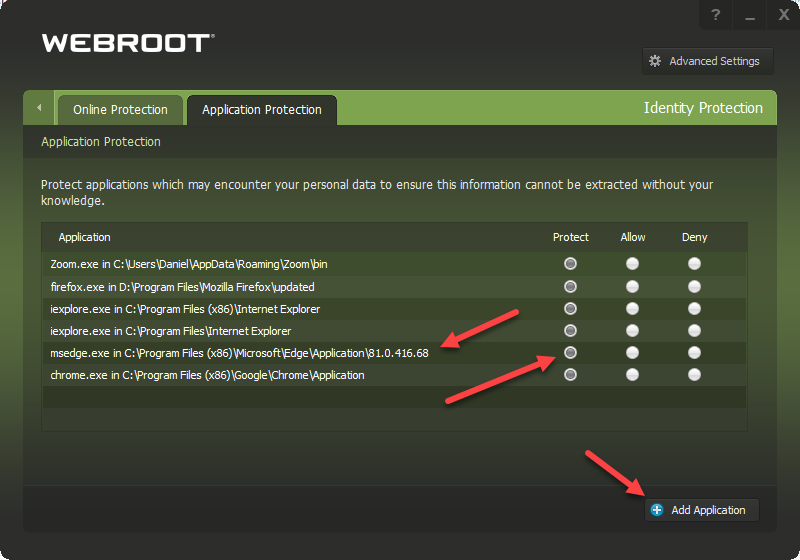Select Protect for iexplore.exe in Program Files (x86)
This screenshot has width=800, height=560.
(x=570, y=309)
